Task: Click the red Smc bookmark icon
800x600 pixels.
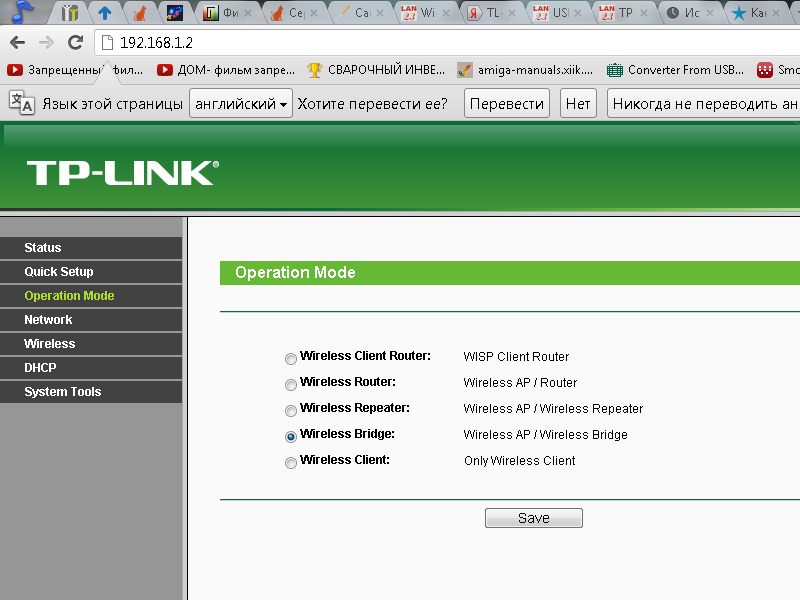Action: pos(765,70)
